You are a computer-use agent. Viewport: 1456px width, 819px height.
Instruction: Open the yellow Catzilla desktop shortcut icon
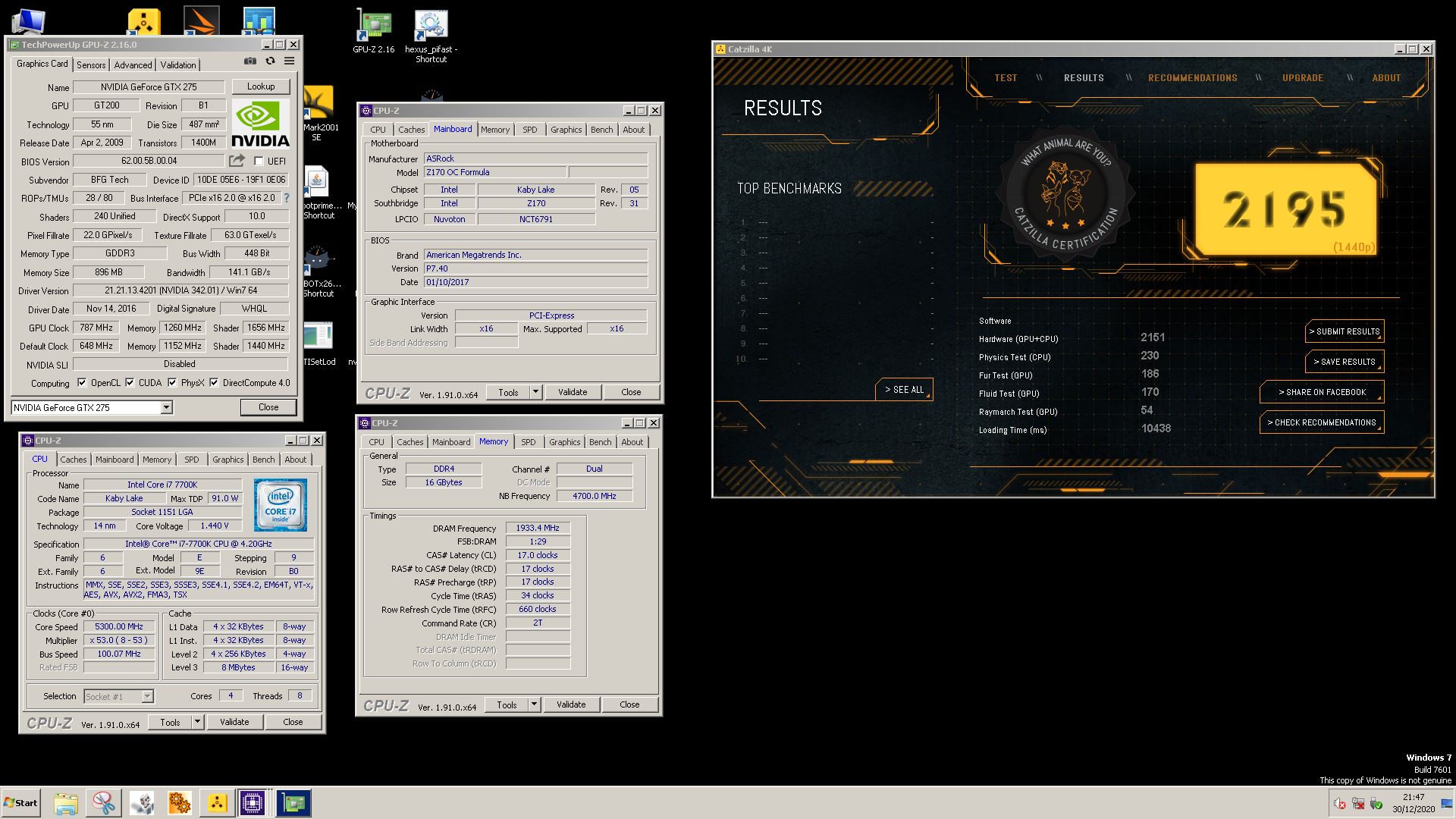click(143, 21)
